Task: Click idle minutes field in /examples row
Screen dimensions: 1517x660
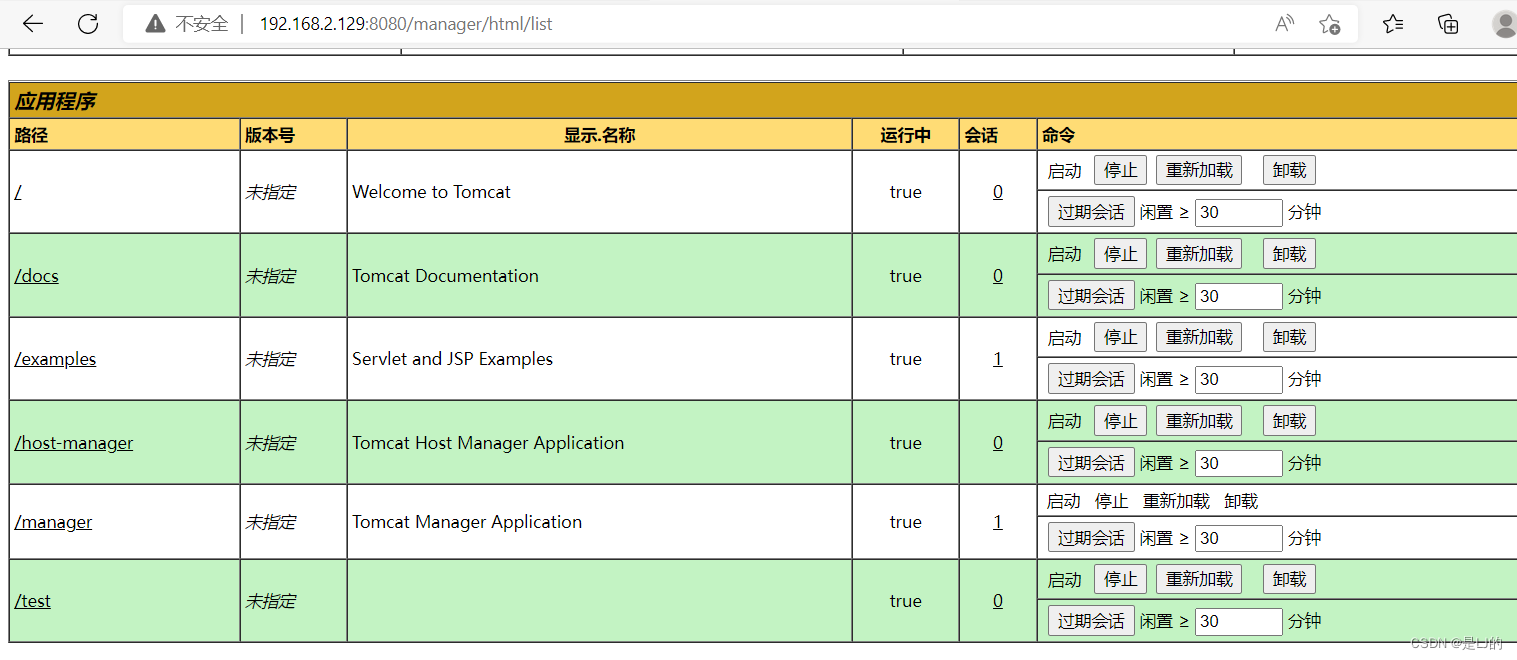Action: point(1238,380)
